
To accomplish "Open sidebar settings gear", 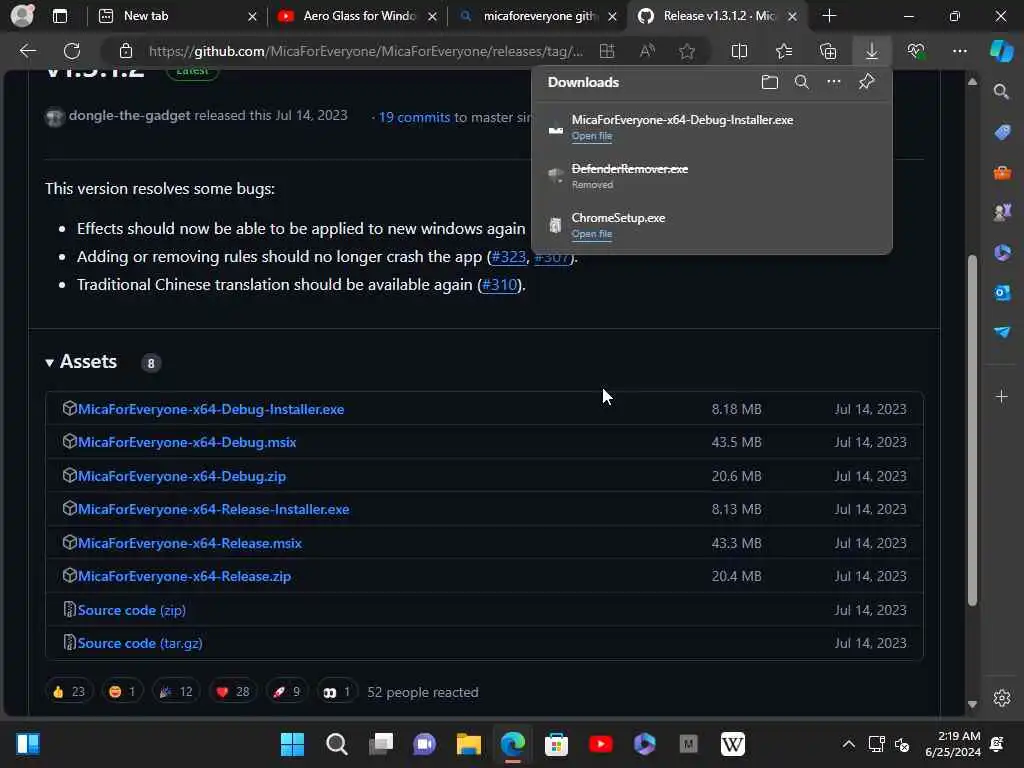I will [1002, 698].
